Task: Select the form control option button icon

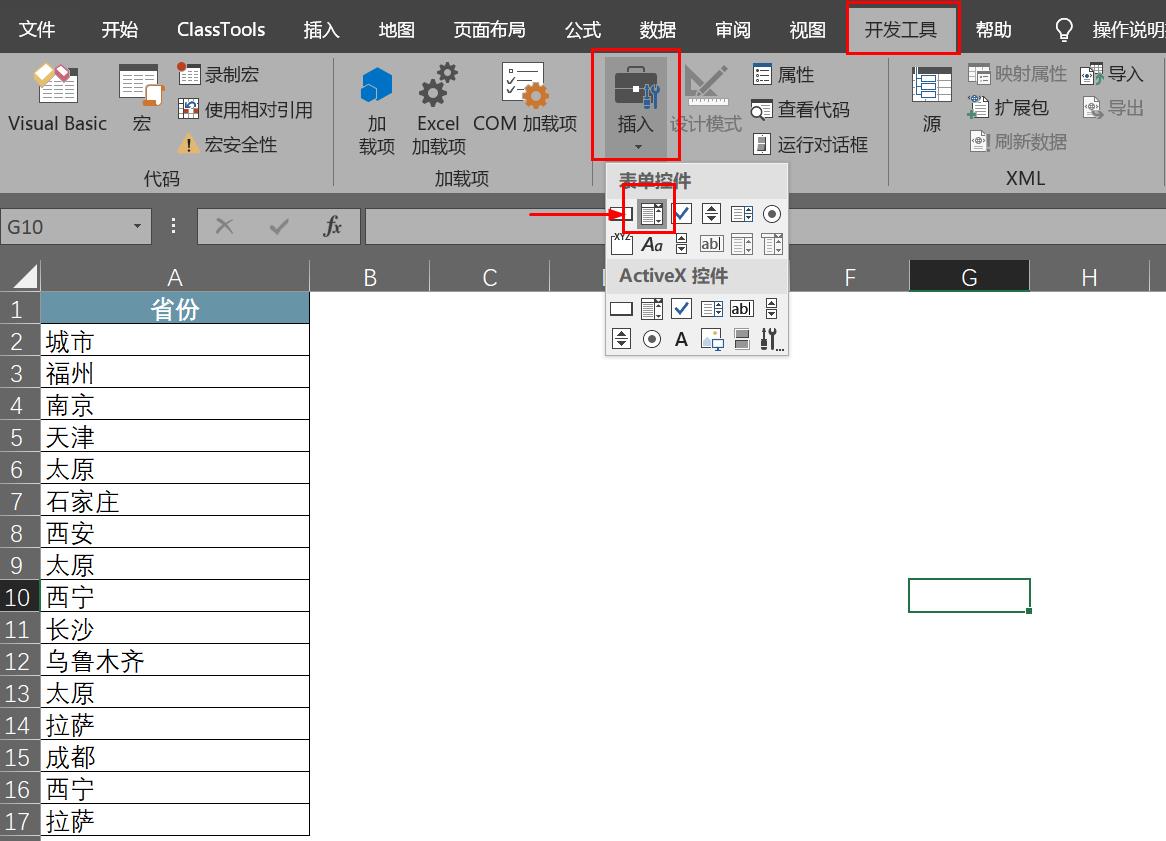Action: tap(772, 214)
